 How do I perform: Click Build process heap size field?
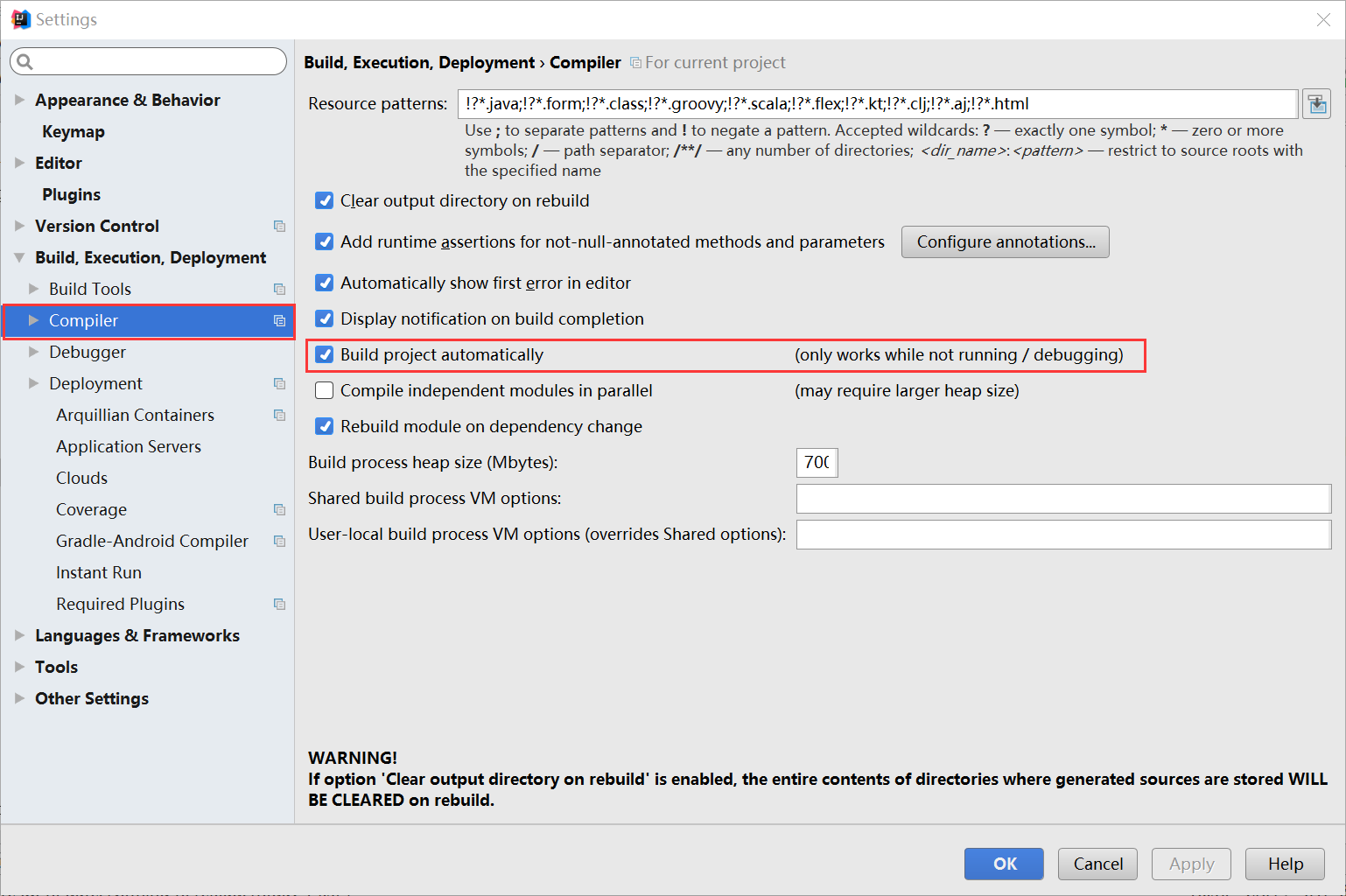click(x=817, y=462)
